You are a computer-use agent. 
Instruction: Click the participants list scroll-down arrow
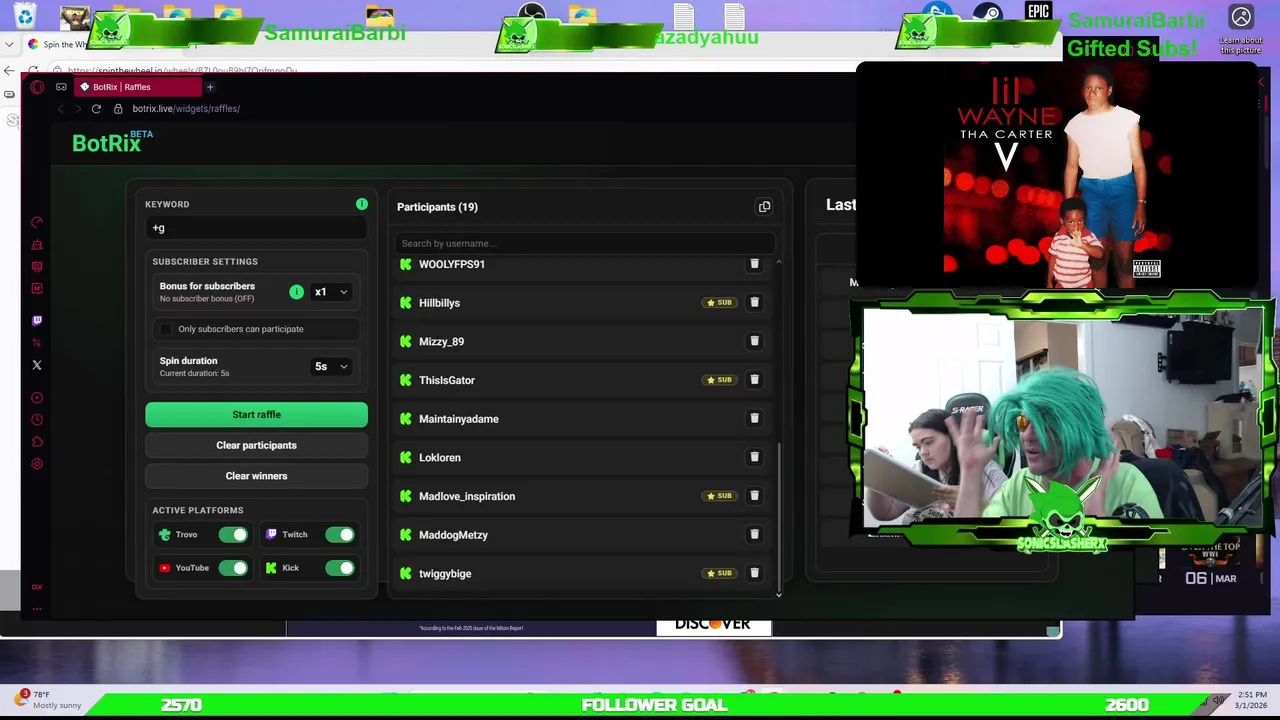tap(779, 594)
